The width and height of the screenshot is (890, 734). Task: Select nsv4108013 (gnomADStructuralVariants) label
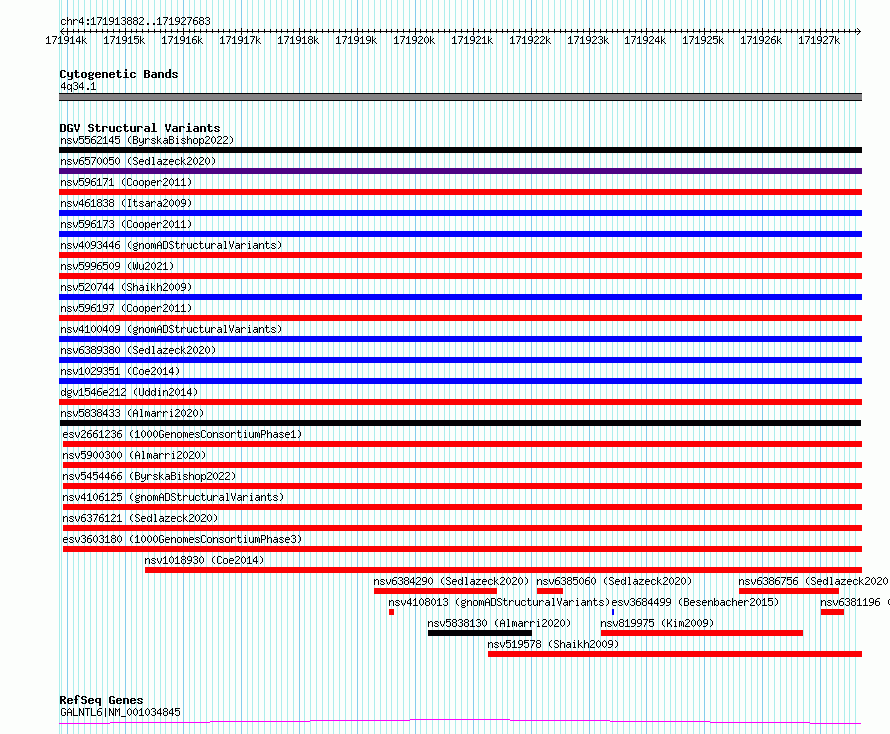click(x=499, y=602)
